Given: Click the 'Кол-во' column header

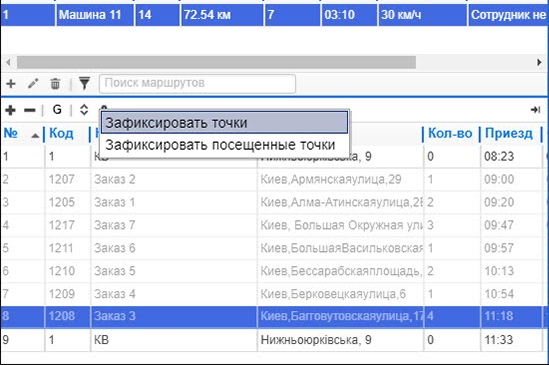Looking at the screenshot, I should (451, 133).
